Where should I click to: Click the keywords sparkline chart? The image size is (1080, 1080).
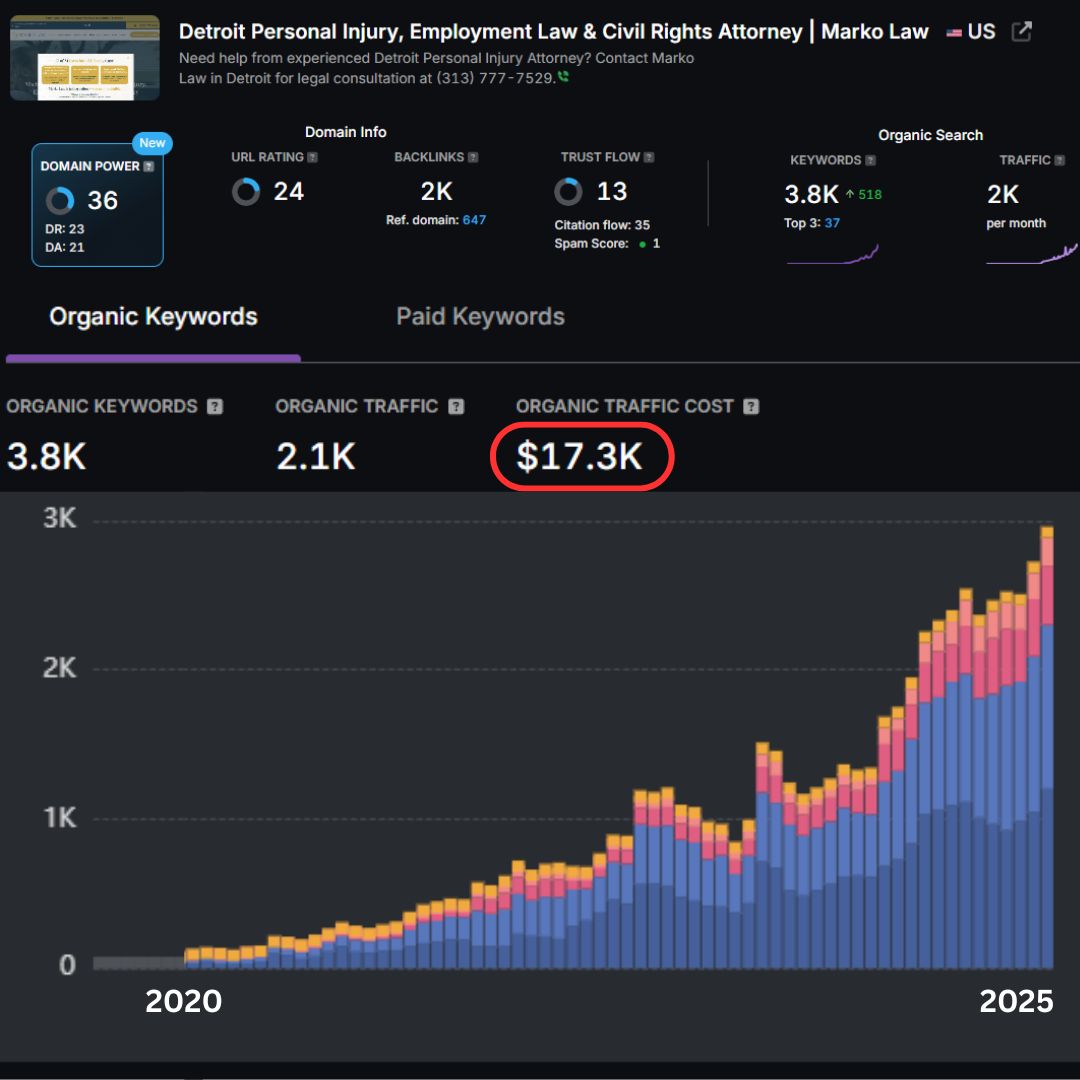click(833, 254)
